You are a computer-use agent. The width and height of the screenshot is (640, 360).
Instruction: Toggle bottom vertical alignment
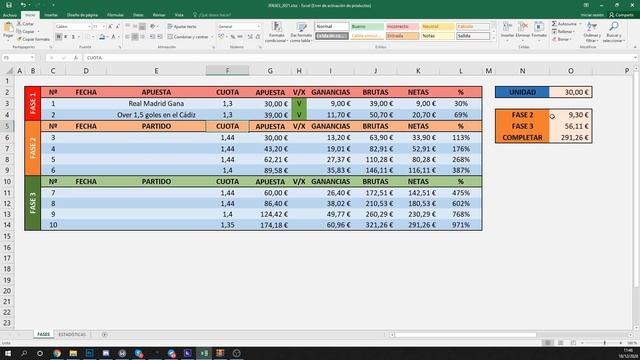click(x=142, y=27)
